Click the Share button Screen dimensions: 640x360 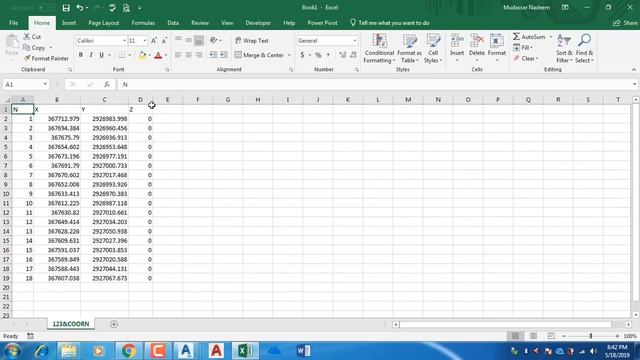click(625, 23)
